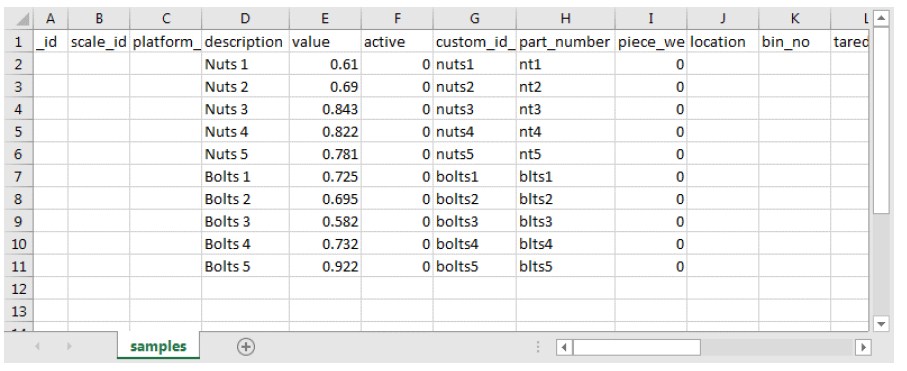This screenshot has width=907, height=371.
Task: Select the active cell in Nuts 2 row
Action: tap(397, 87)
